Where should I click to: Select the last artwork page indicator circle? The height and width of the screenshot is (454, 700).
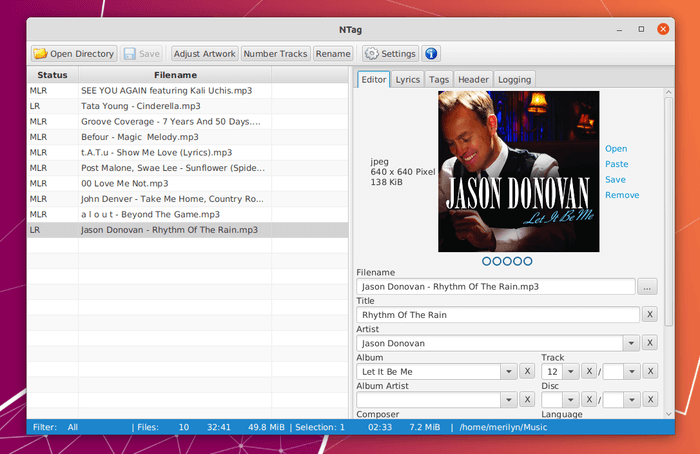(528, 261)
